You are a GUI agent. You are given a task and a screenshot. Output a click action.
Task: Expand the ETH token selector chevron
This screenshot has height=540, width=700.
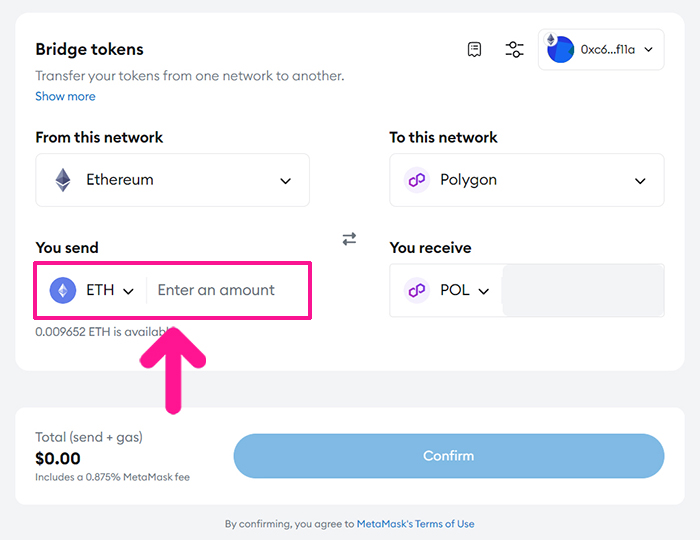129,291
